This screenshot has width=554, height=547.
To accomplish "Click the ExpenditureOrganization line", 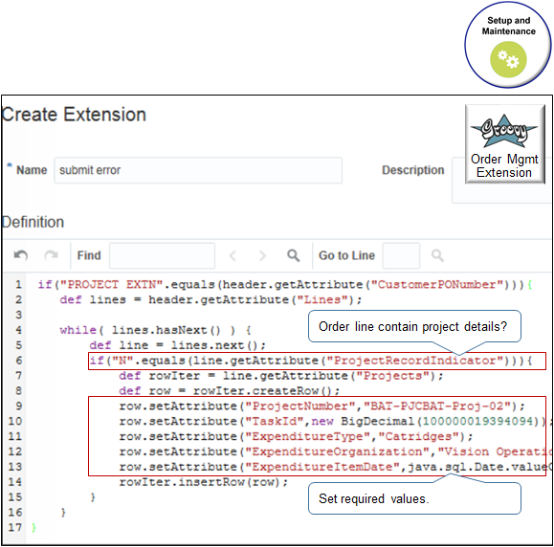I will tap(336, 452).
